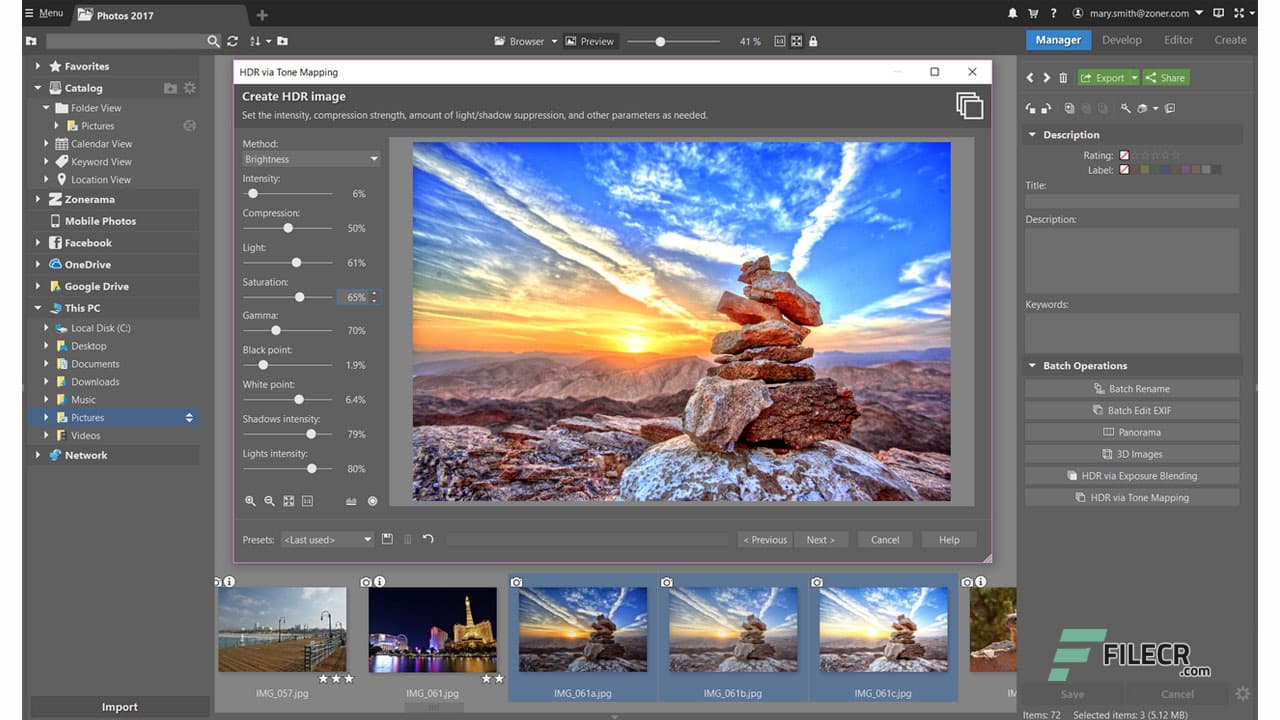Toggle the Preview display mode
Viewport: 1280px width, 720px height.
tap(590, 41)
